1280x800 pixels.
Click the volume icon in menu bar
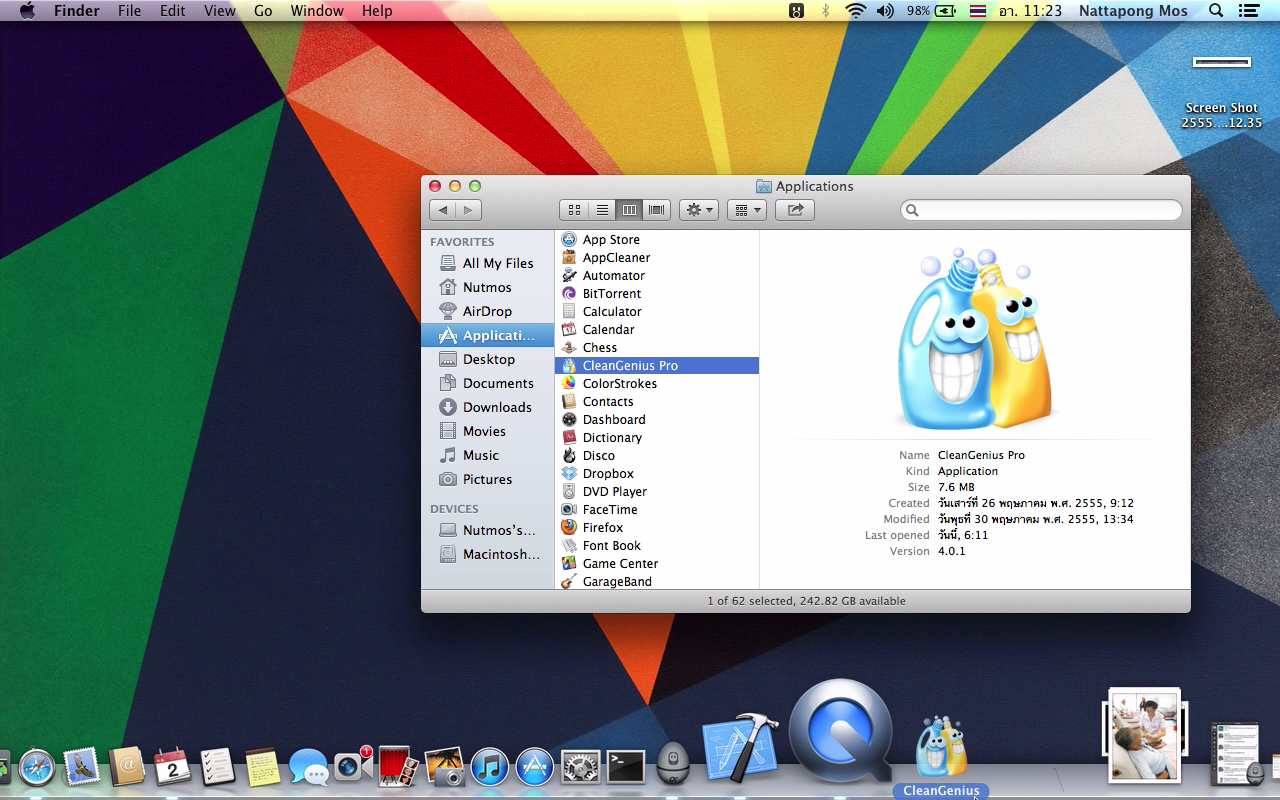tap(885, 11)
